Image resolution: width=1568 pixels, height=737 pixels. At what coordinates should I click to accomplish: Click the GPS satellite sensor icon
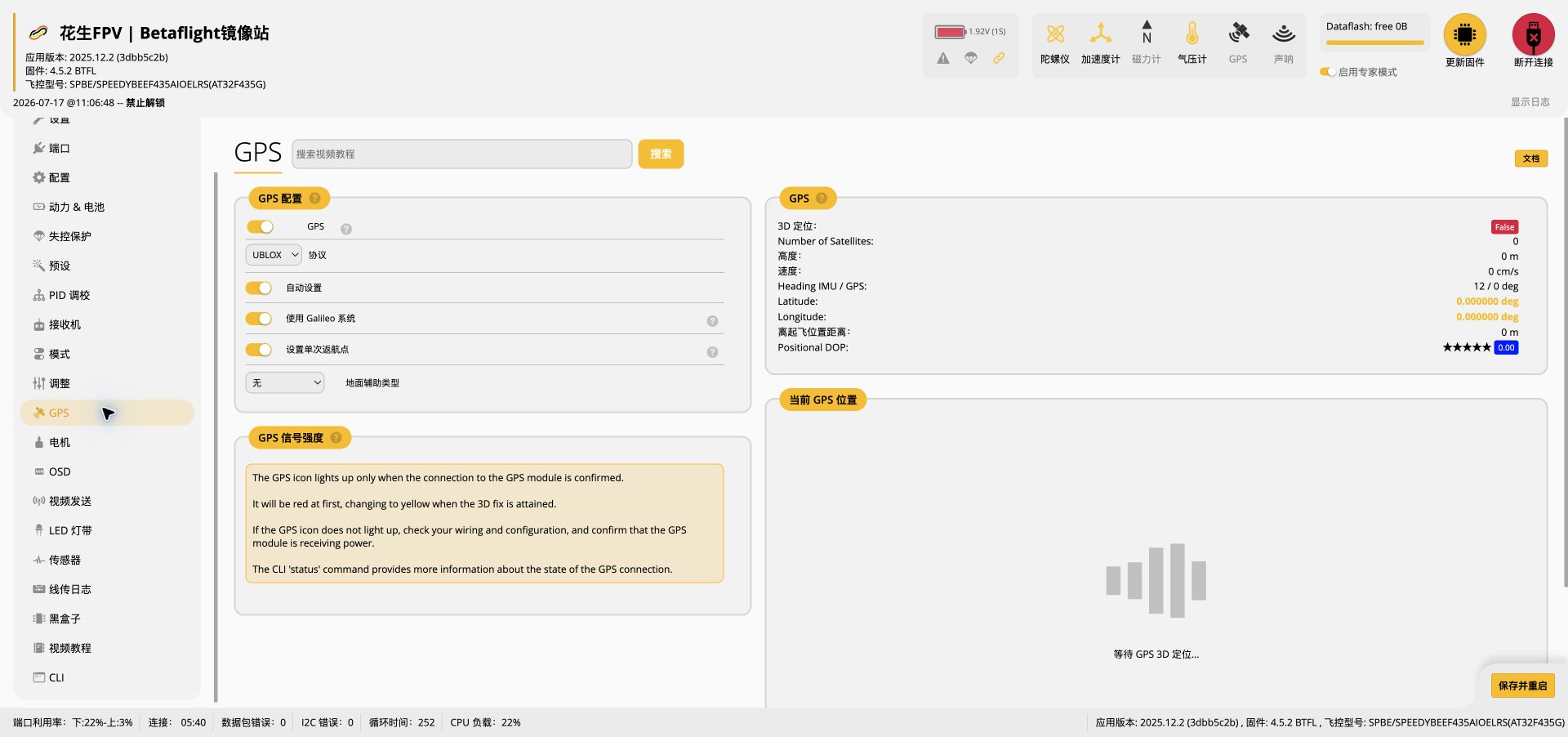point(1238,33)
